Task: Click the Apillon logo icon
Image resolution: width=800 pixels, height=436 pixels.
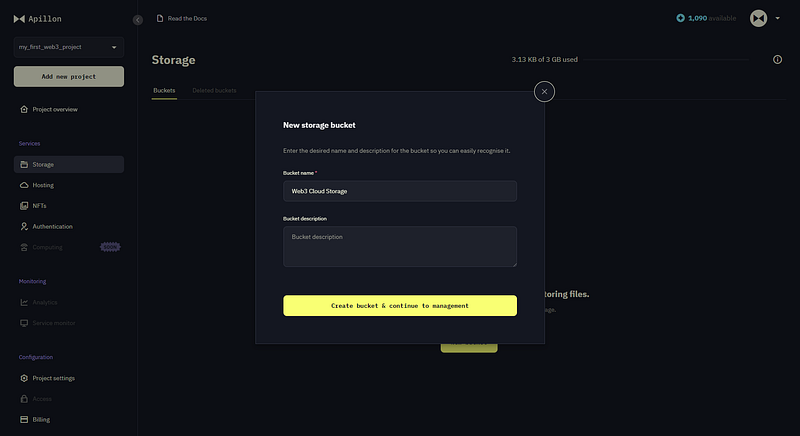Action: point(19,19)
